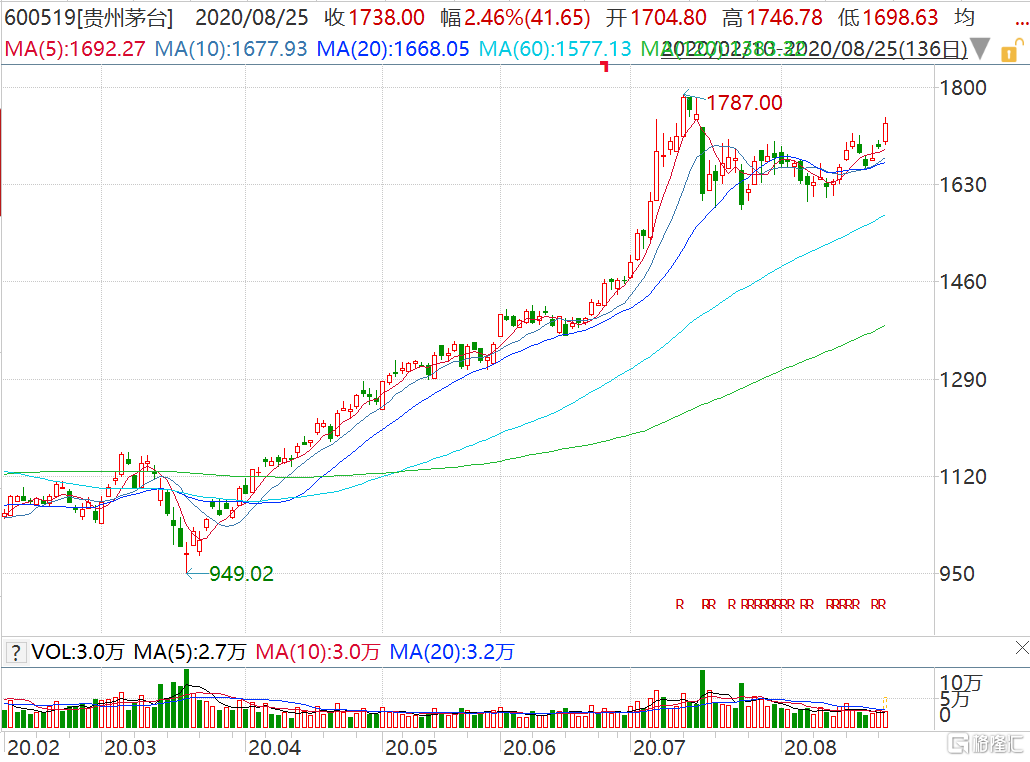Viewport: 1030px width, 762px height.
Task: Click the MA(60):1577.13 indicator label
Action: (555, 49)
